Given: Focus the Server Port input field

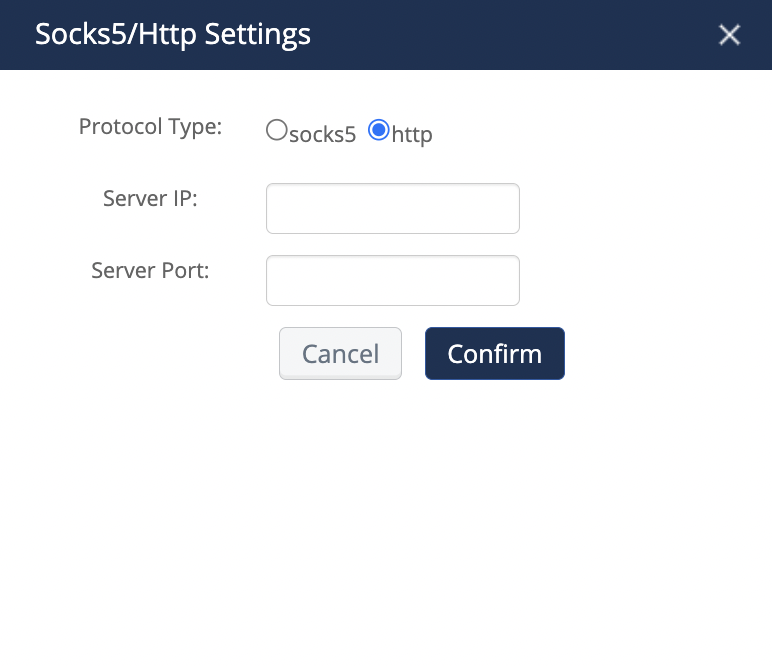Looking at the screenshot, I should coord(392,280).
